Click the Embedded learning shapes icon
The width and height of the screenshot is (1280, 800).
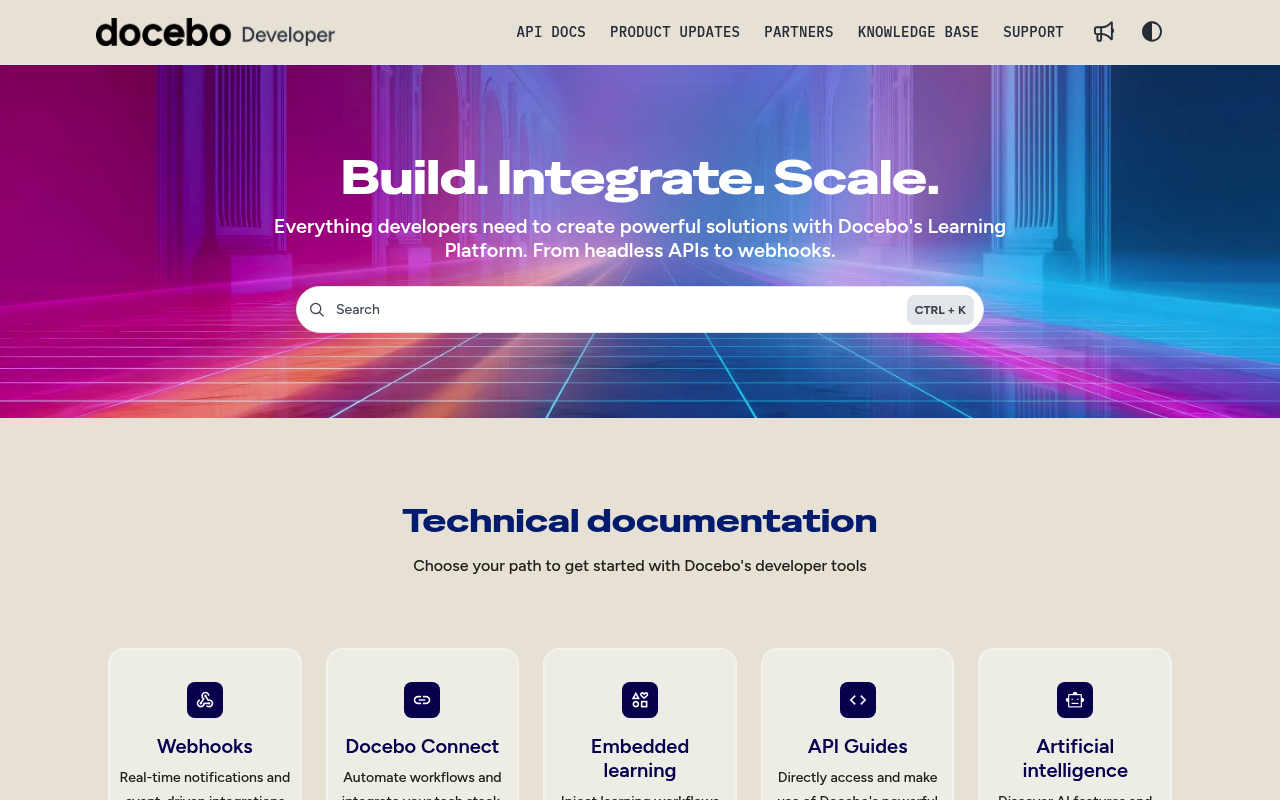pyautogui.click(x=640, y=700)
